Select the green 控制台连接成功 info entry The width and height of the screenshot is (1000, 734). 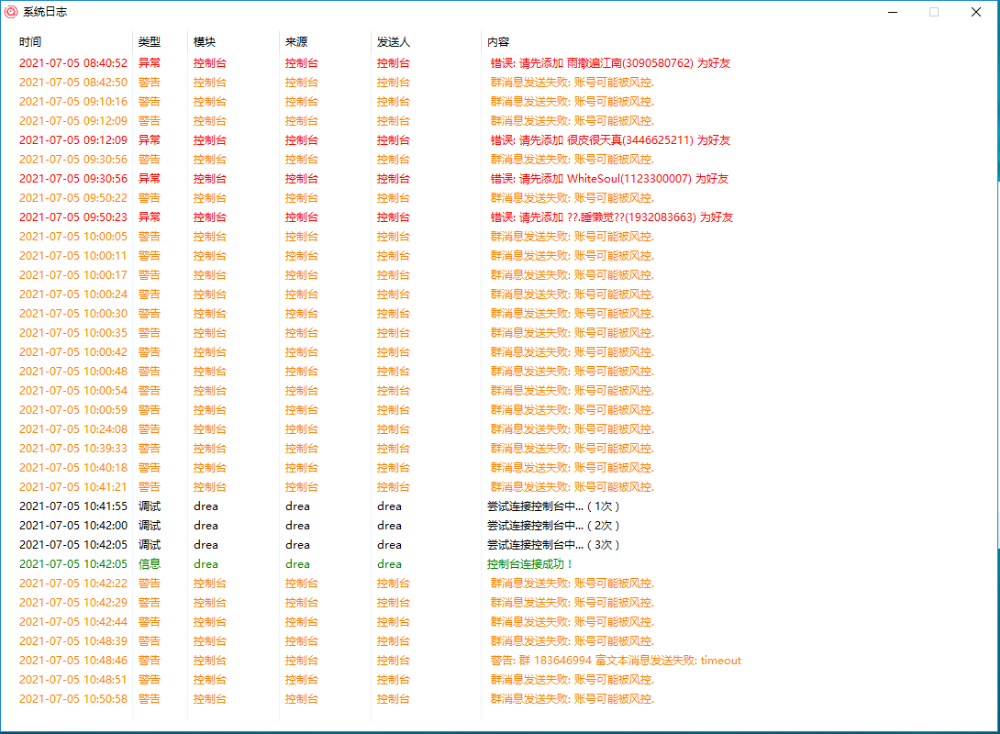(530, 564)
